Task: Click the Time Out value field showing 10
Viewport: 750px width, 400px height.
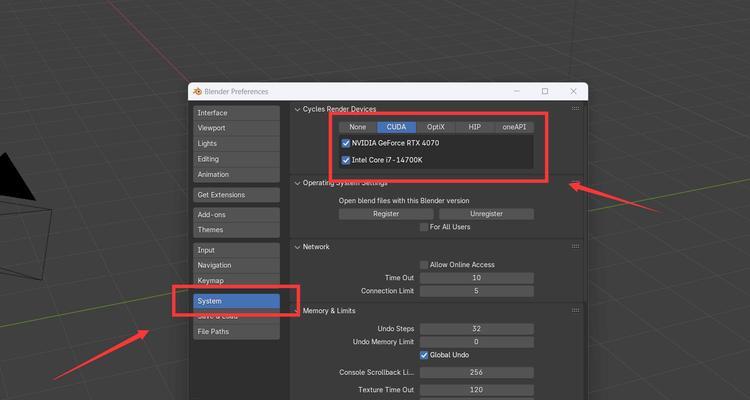Action: 476,278
